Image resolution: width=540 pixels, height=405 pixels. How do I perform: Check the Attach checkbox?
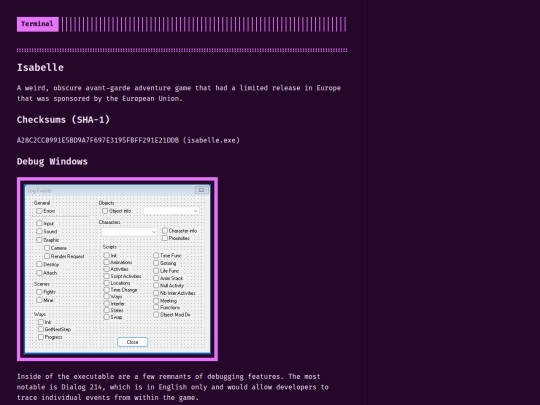[x=39, y=273]
